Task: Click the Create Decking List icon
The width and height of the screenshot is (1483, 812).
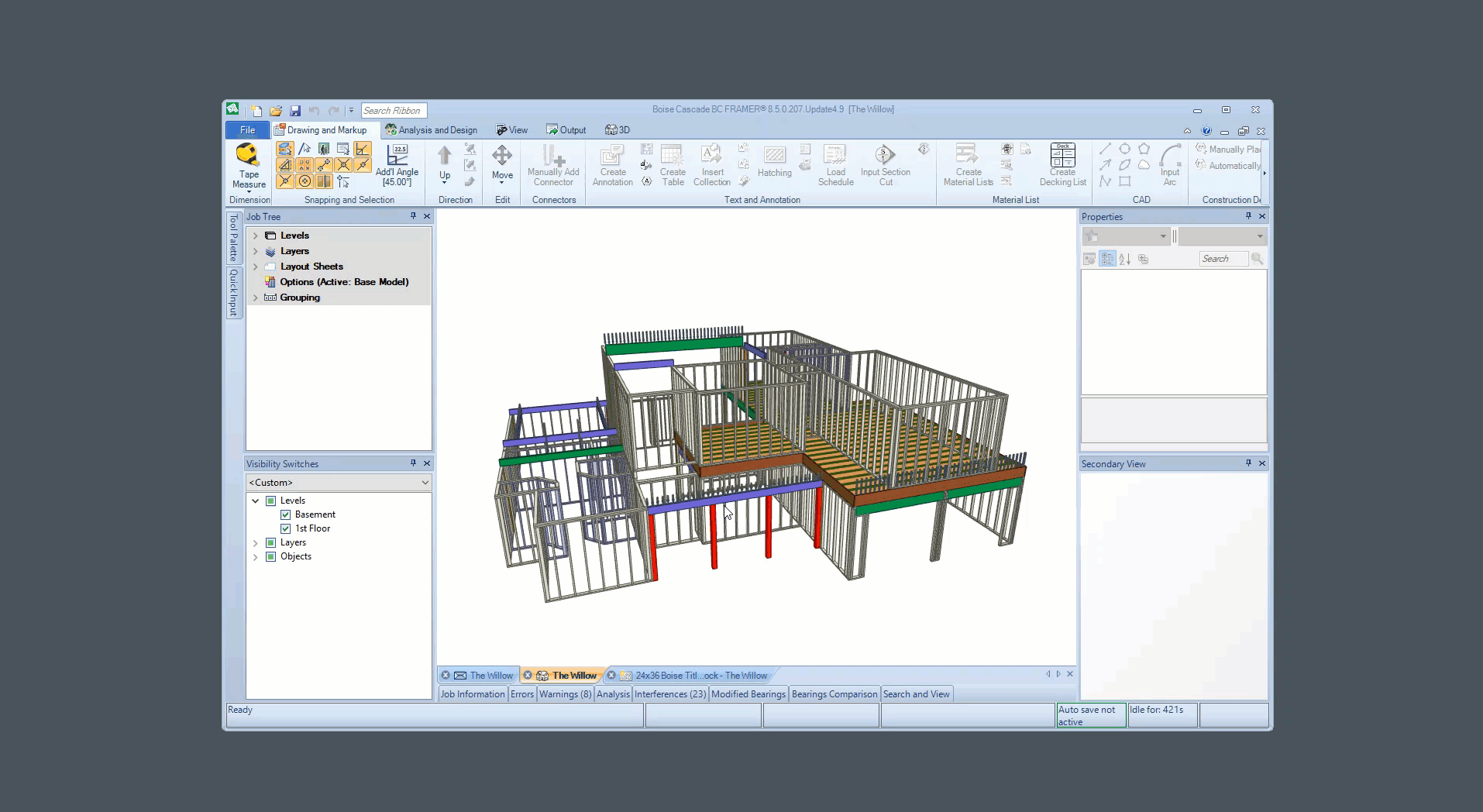Action: [1062, 156]
